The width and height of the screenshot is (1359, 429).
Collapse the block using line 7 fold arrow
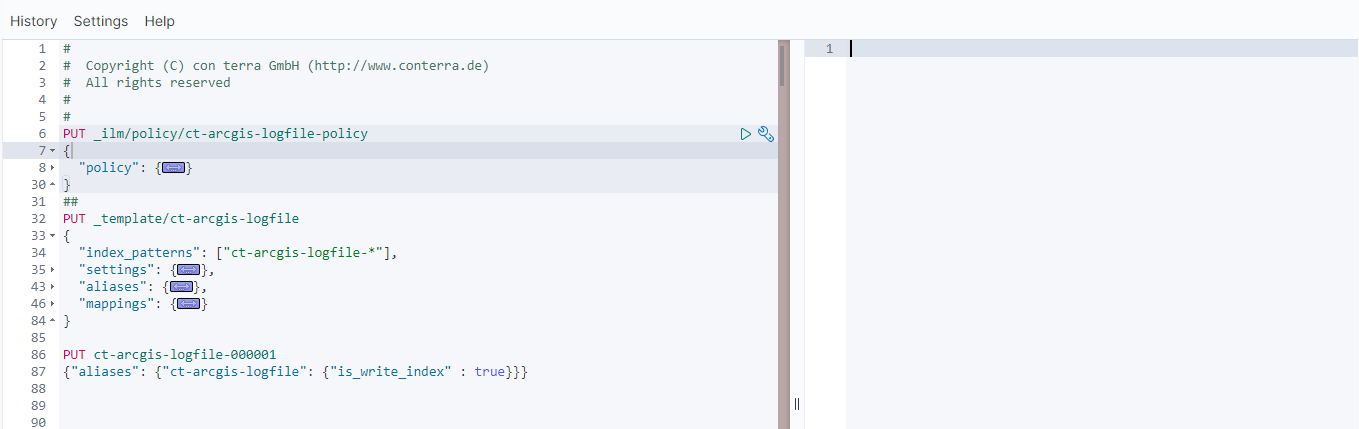point(52,151)
